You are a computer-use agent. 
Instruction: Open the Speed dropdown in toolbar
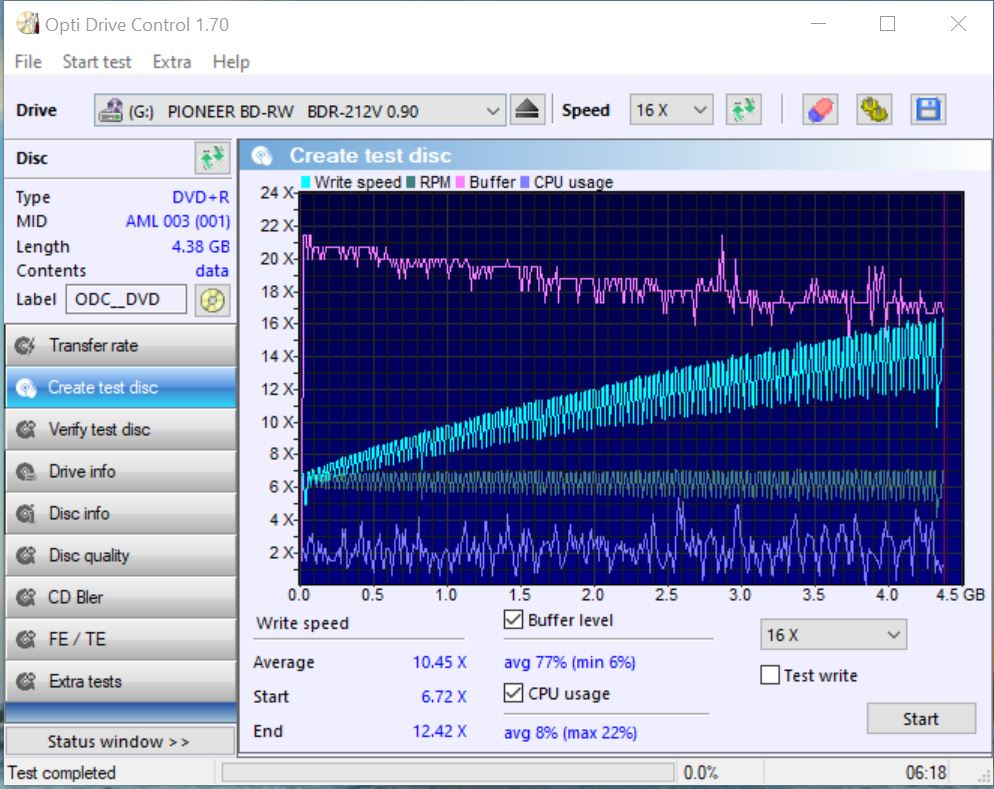(x=671, y=110)
